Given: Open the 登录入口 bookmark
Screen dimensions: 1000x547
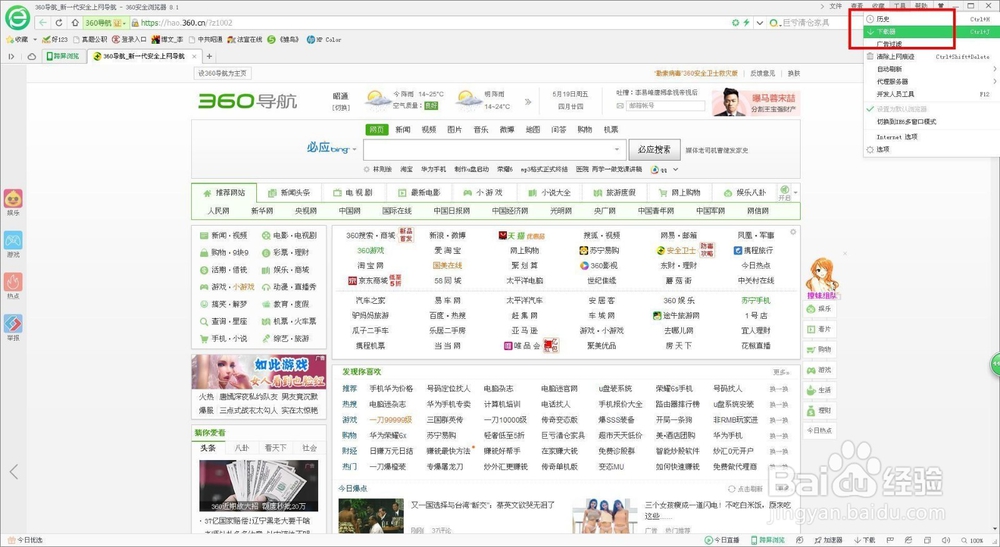Looking at the screenshot, I should click(129, 40).
